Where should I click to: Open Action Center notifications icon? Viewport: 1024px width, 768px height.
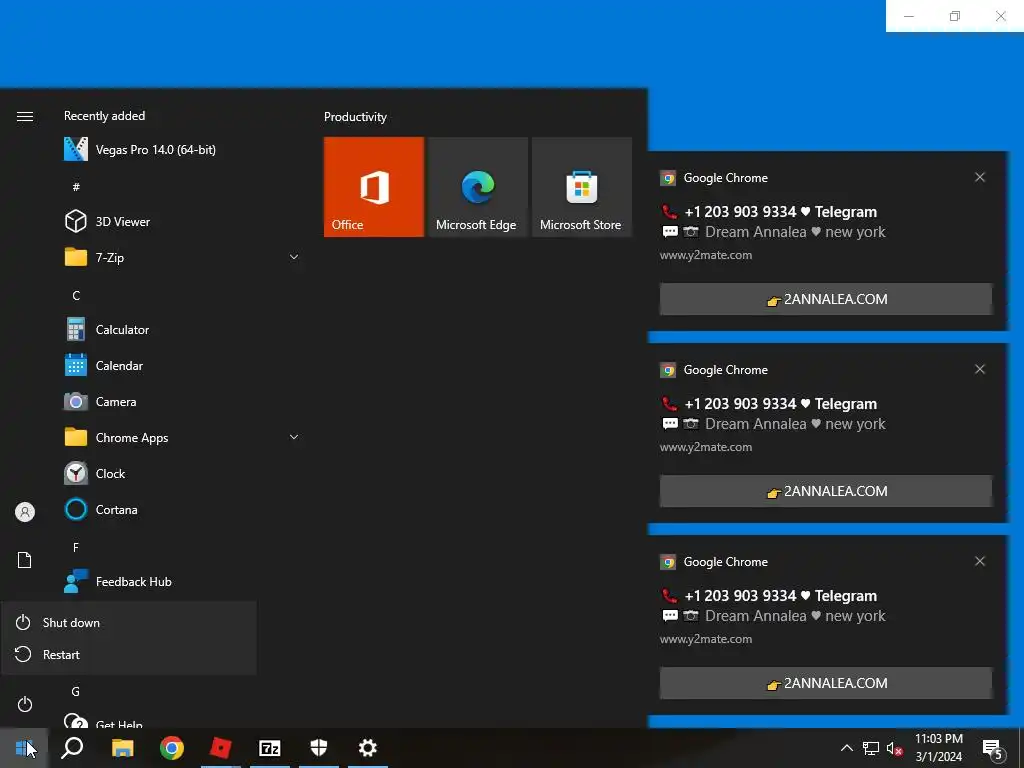[993, 749]
